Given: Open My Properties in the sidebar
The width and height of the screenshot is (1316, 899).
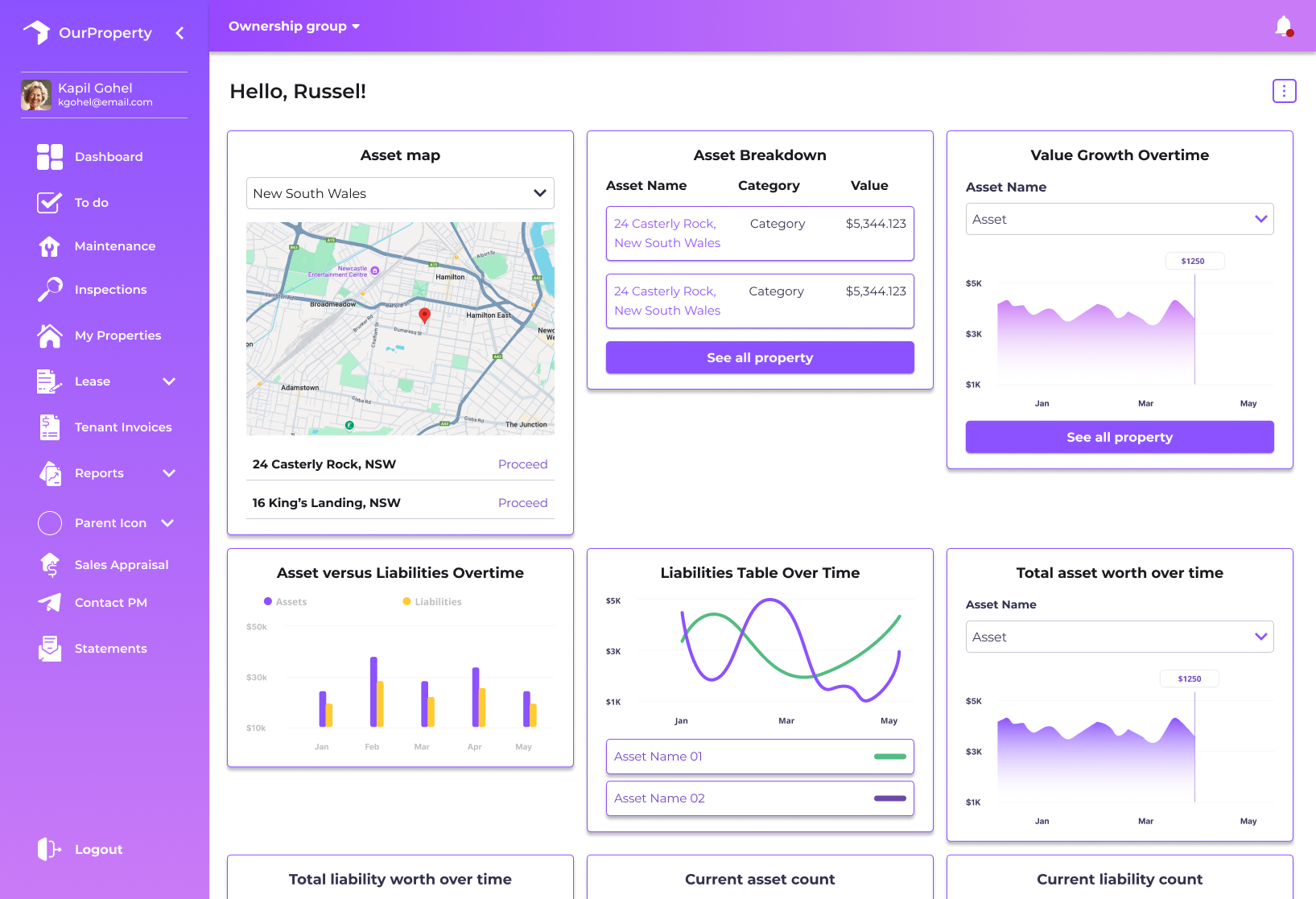Looking at the screenshot, I should point(118,336).
